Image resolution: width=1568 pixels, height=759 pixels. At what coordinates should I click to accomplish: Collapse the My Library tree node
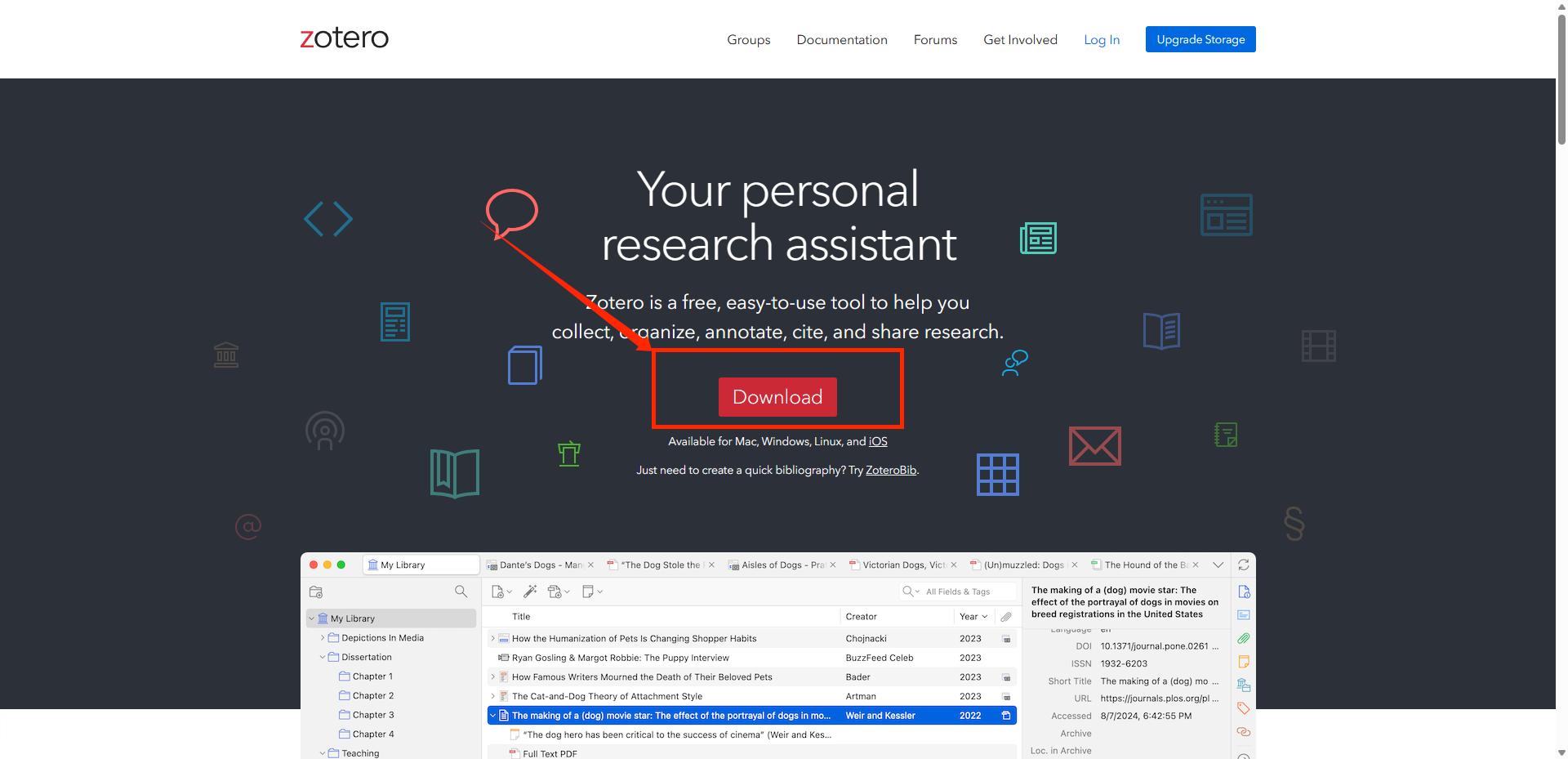311,618
